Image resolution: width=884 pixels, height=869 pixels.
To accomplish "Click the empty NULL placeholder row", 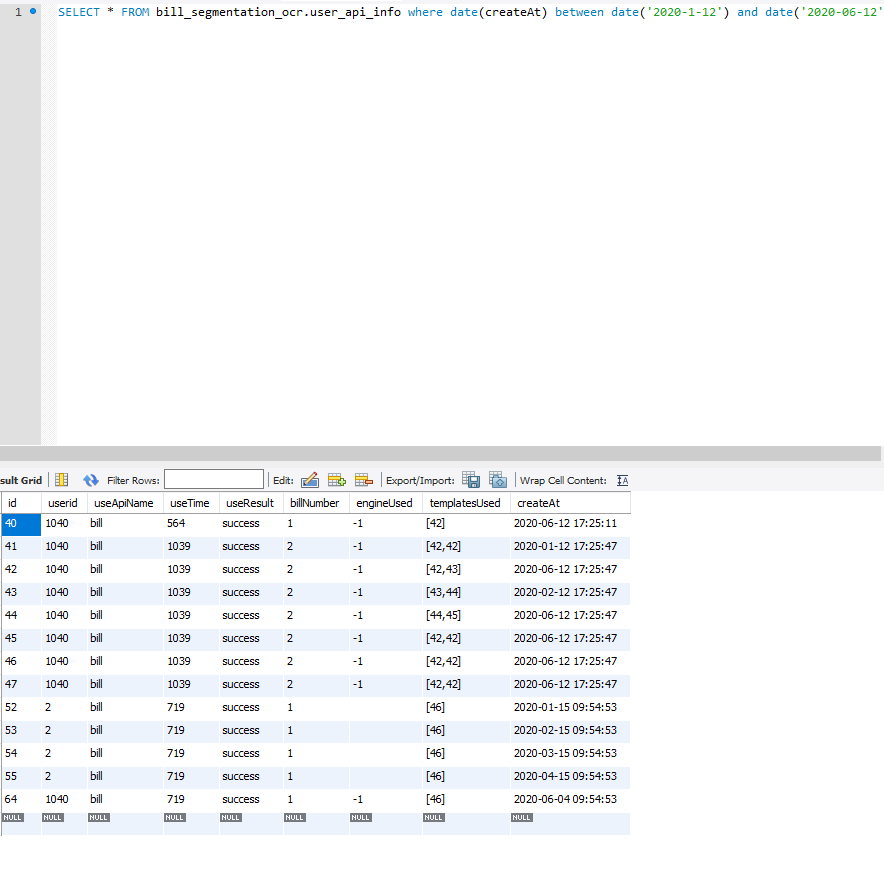I will (x=300, y=817).
